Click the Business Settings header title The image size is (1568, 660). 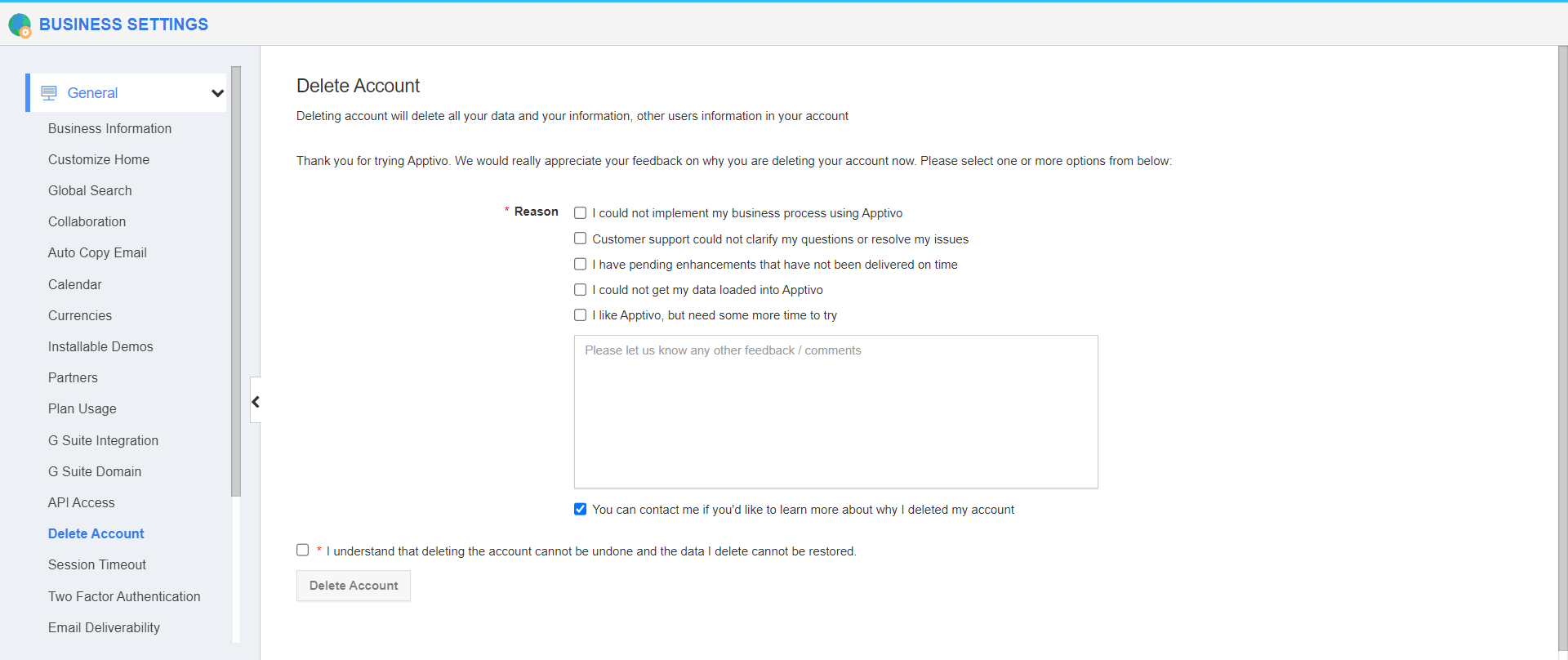pos(123,25)
